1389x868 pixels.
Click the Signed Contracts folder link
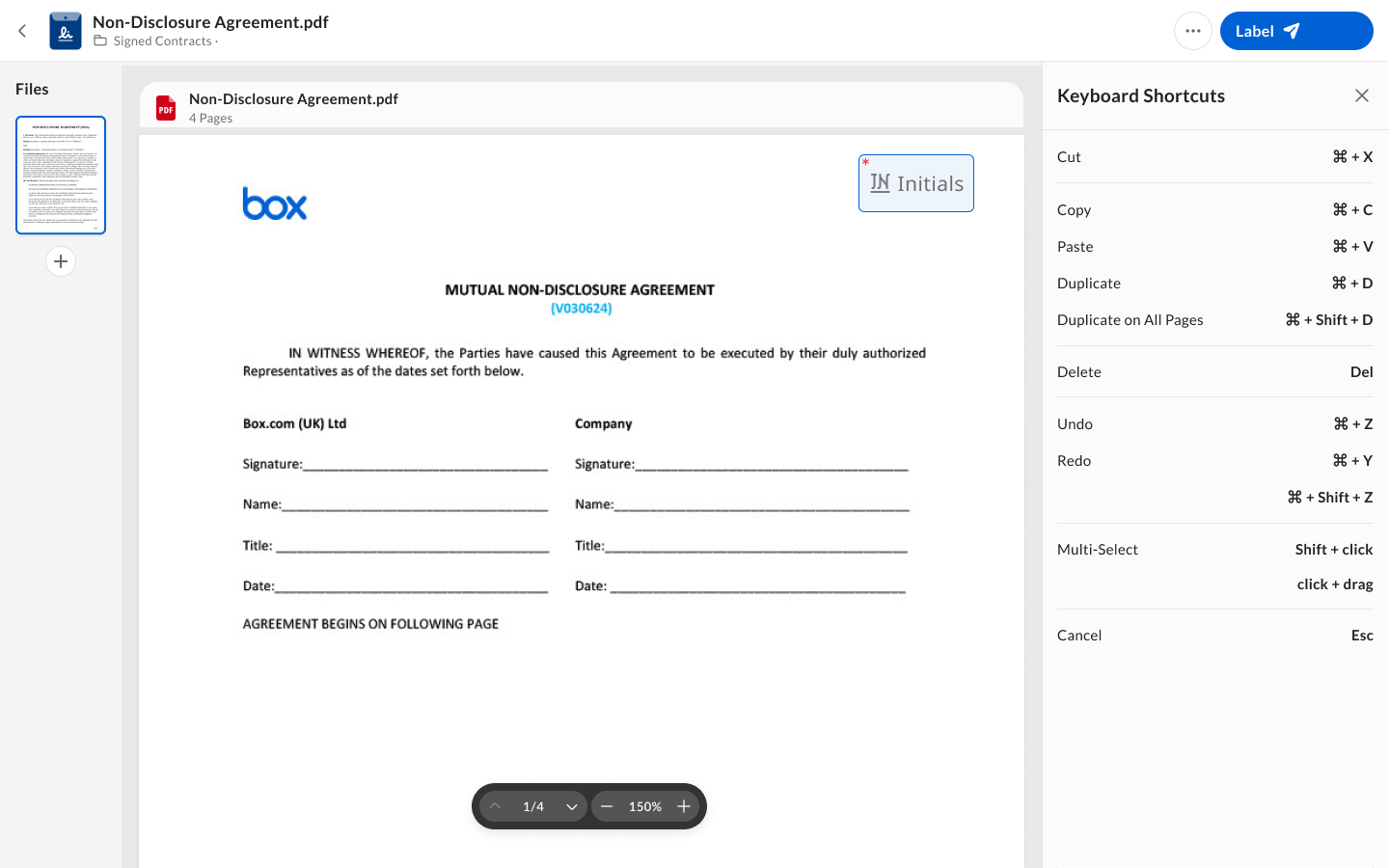tap(162, 41)
